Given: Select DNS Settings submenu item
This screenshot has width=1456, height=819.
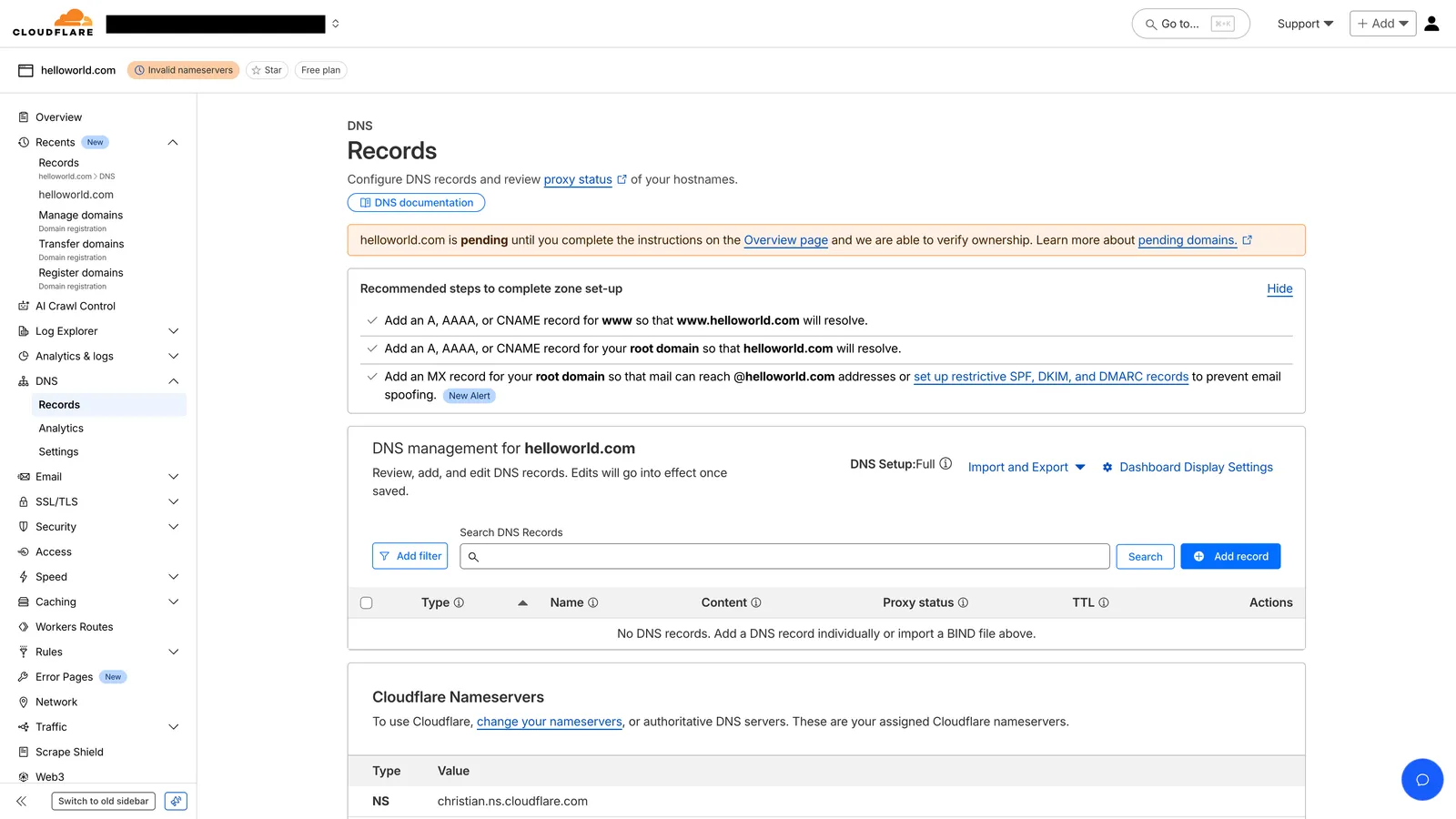Looking at the screenshot, I should point(58,452).
